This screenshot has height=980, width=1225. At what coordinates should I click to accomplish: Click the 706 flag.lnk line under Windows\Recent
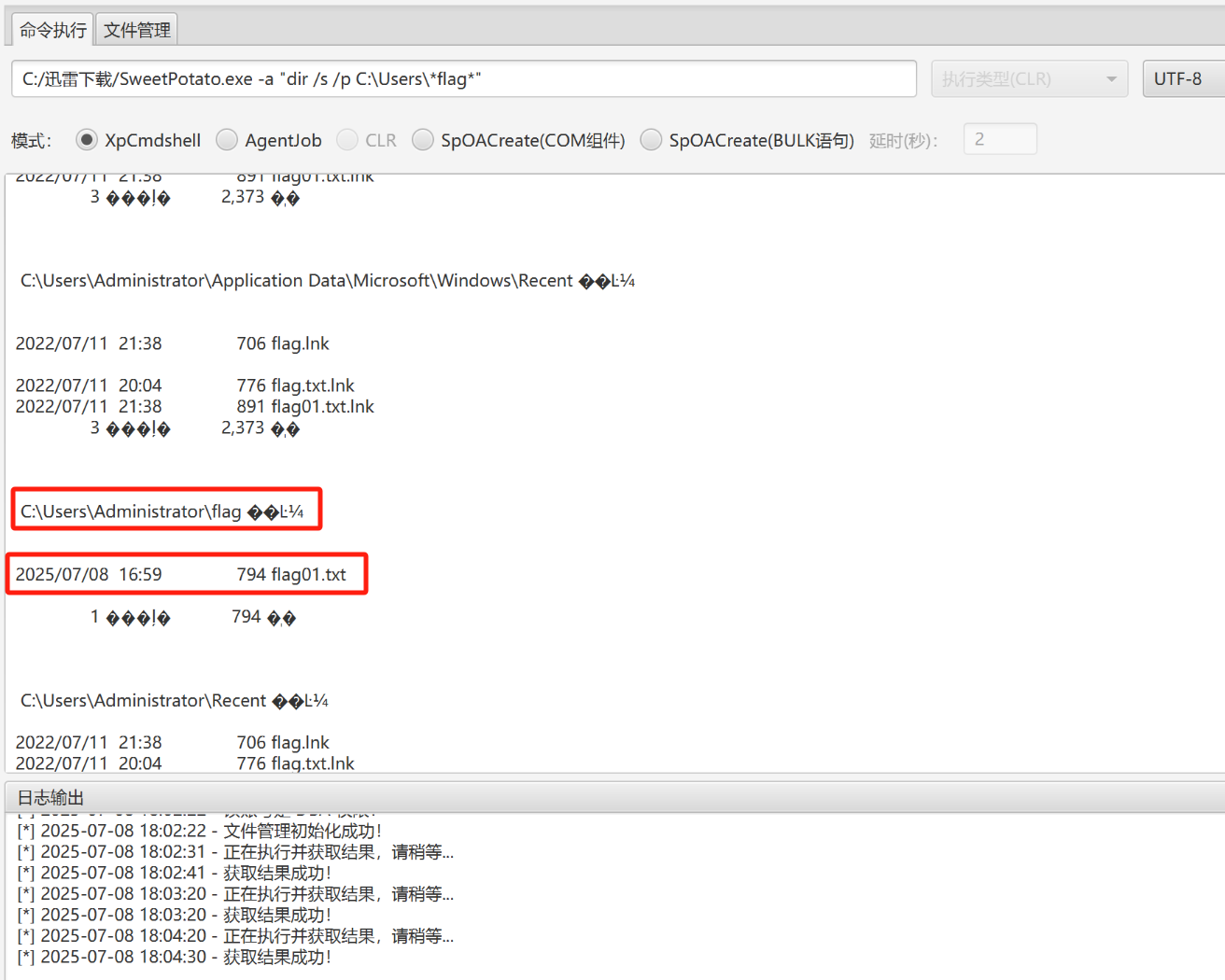point(282,343)
